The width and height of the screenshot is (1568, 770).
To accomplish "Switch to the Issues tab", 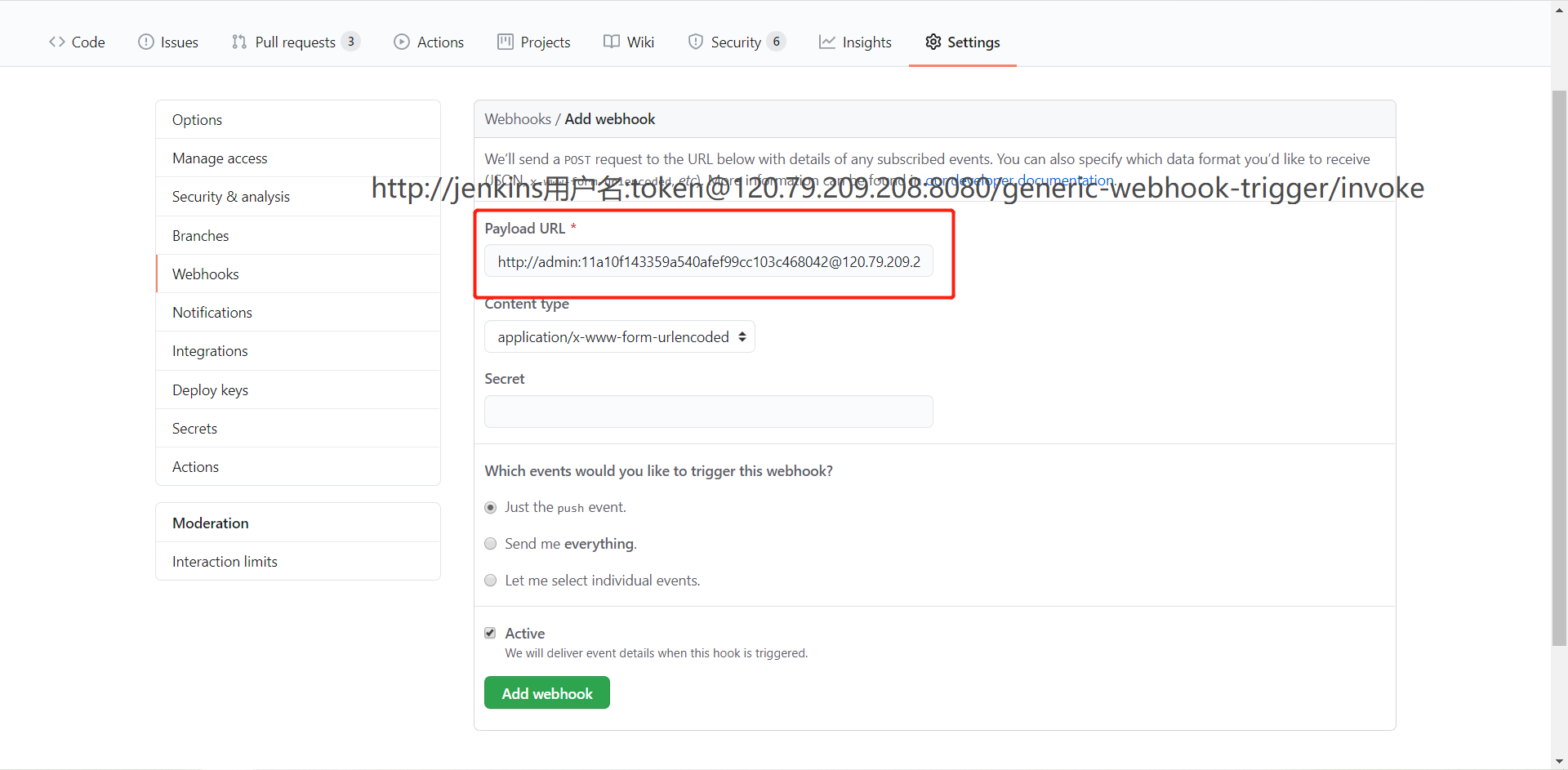I will point(168,42).
